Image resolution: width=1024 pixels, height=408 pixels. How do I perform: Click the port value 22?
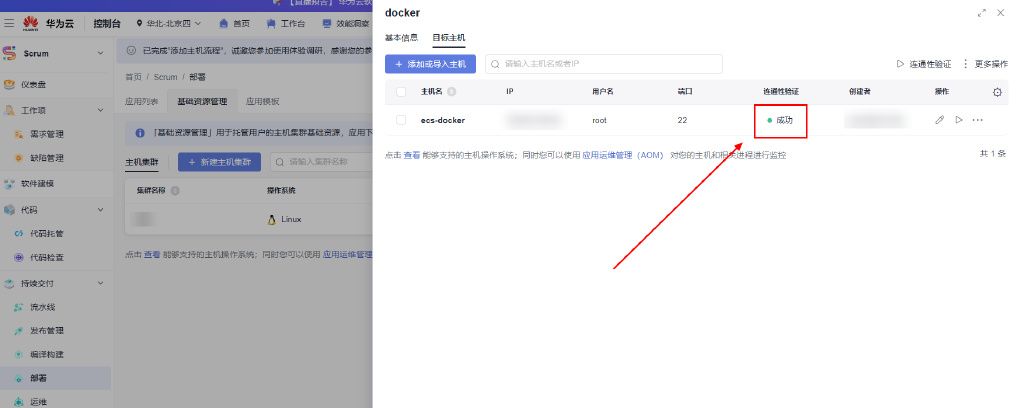pos(682,120)
